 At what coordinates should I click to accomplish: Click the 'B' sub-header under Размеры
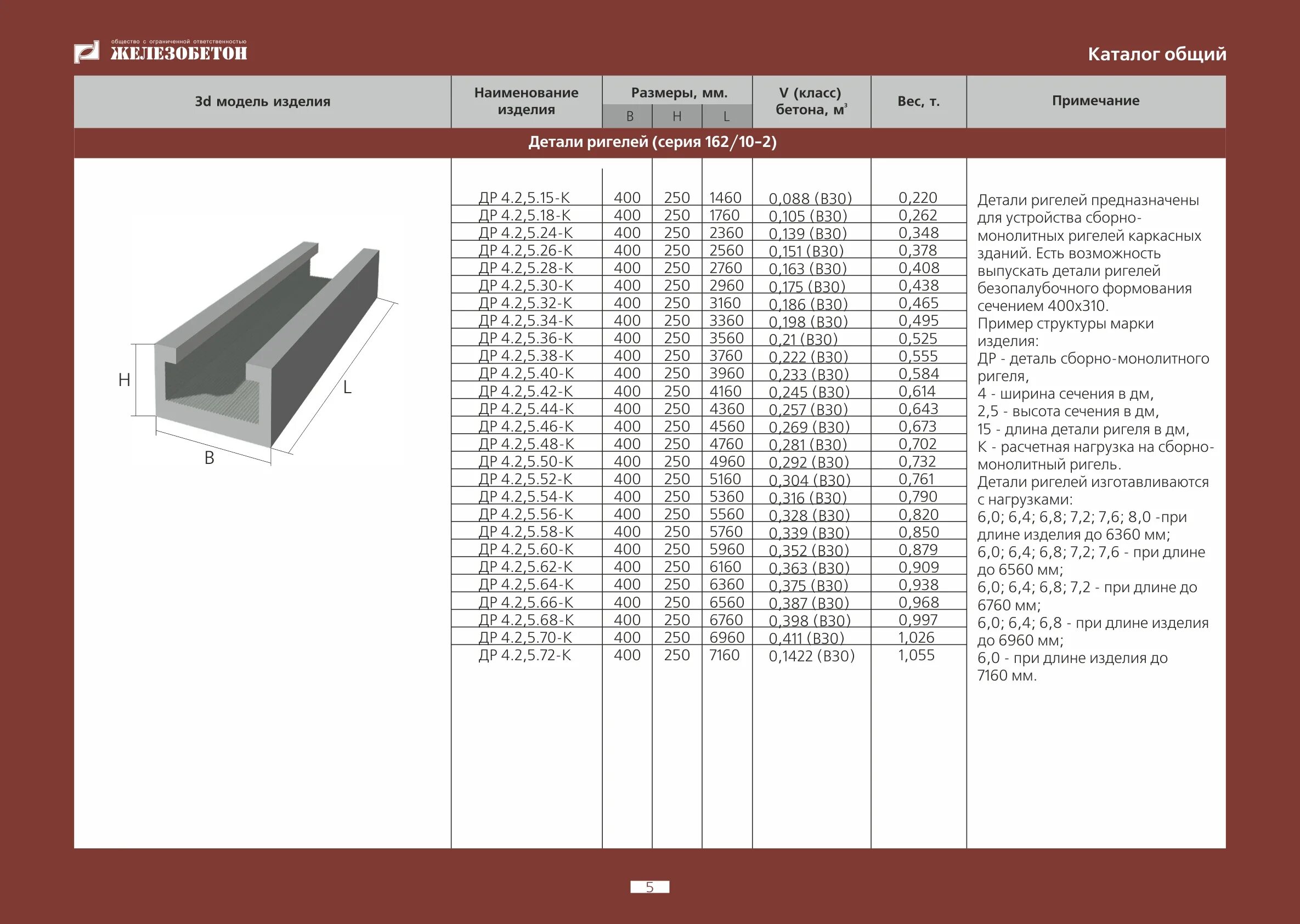tap(630, 117)
